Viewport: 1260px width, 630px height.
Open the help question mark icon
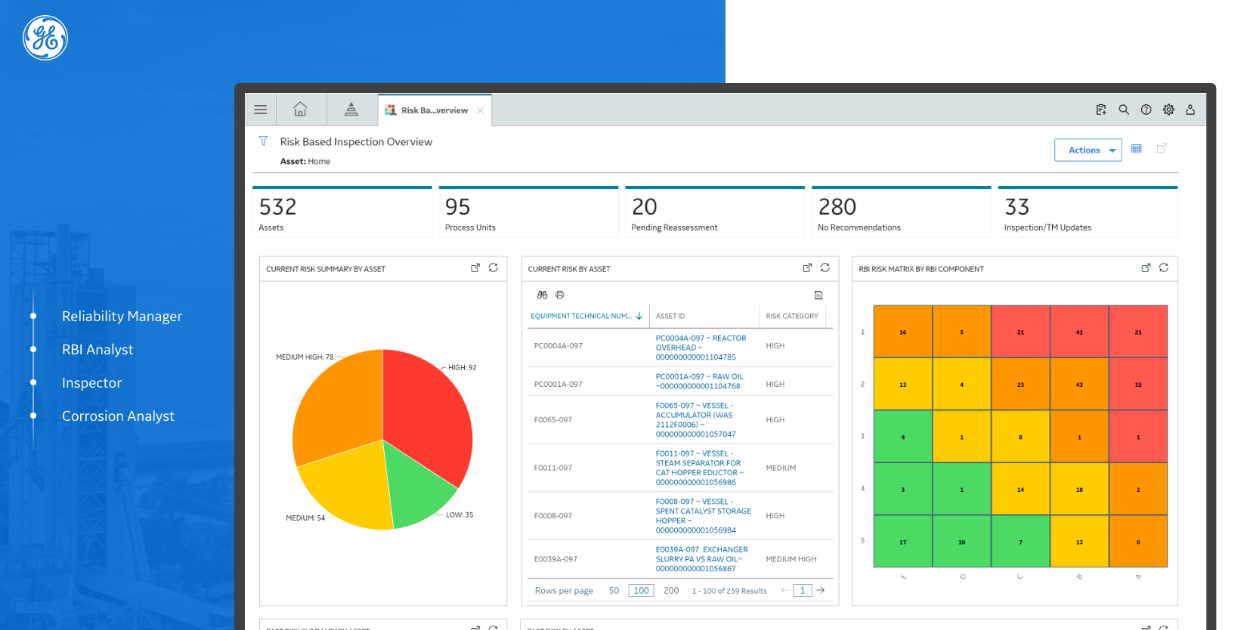[x=1146, y=109]
